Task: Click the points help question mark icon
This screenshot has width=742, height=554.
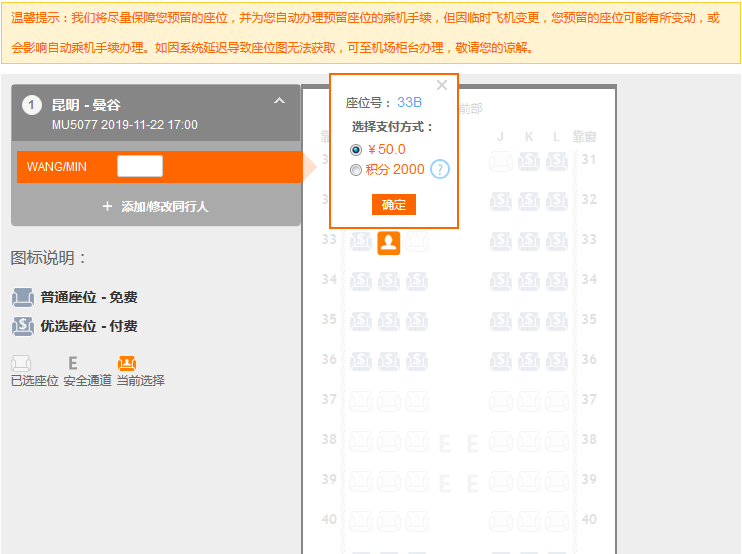Action: tap(440, 170)
